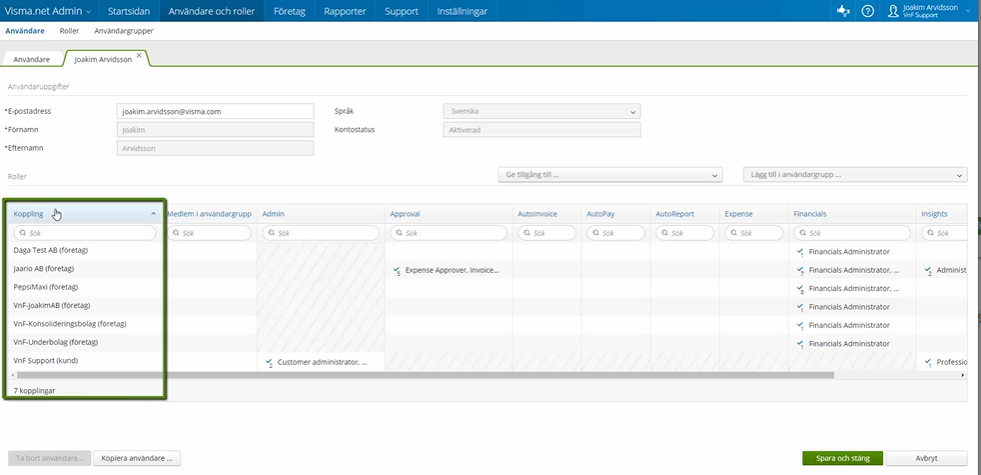Click magnifier icon in Admin search box
The width and height of the screenshot is (981, 475).
[270, 233]
